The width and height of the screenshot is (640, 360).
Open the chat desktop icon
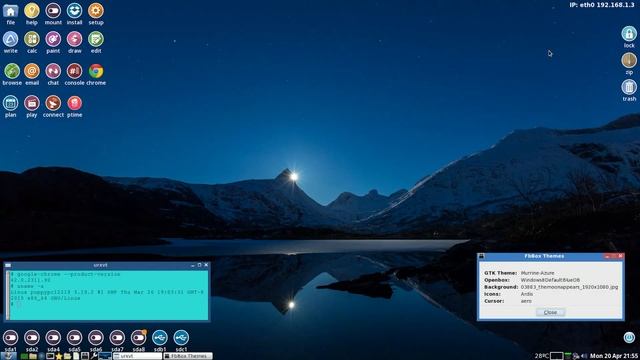53,71
